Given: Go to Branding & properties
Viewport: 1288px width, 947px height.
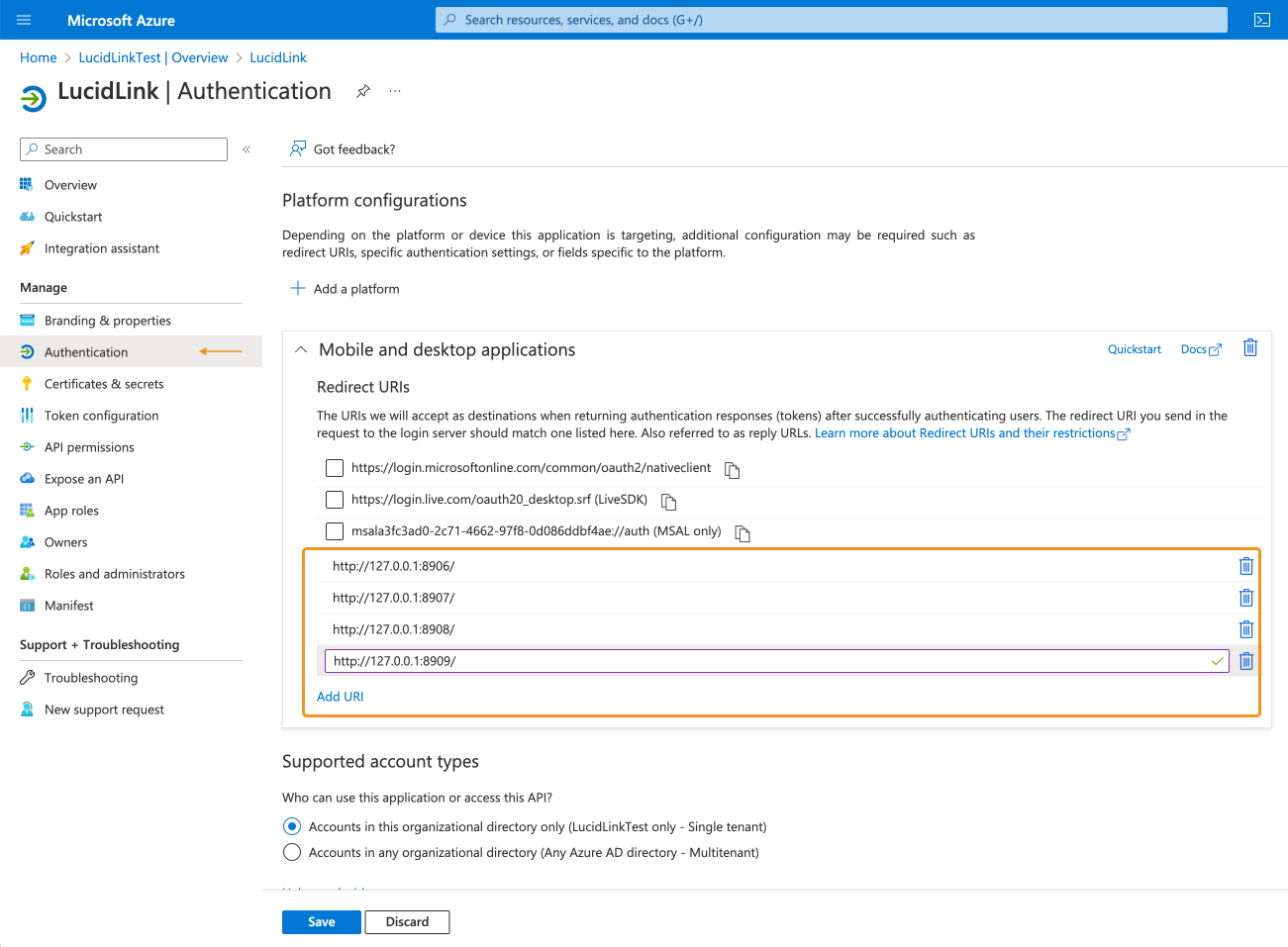Looking at the screenshot, I should point(108,321).
